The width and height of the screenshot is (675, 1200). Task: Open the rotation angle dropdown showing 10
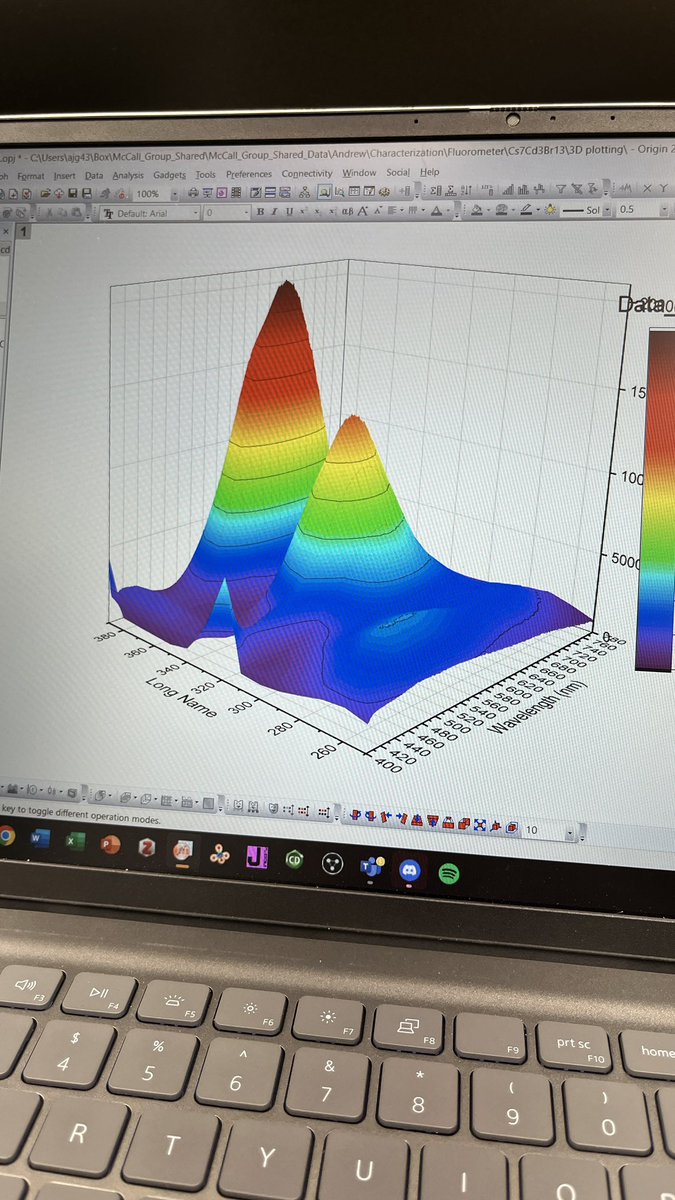click(x=569, y=831)
